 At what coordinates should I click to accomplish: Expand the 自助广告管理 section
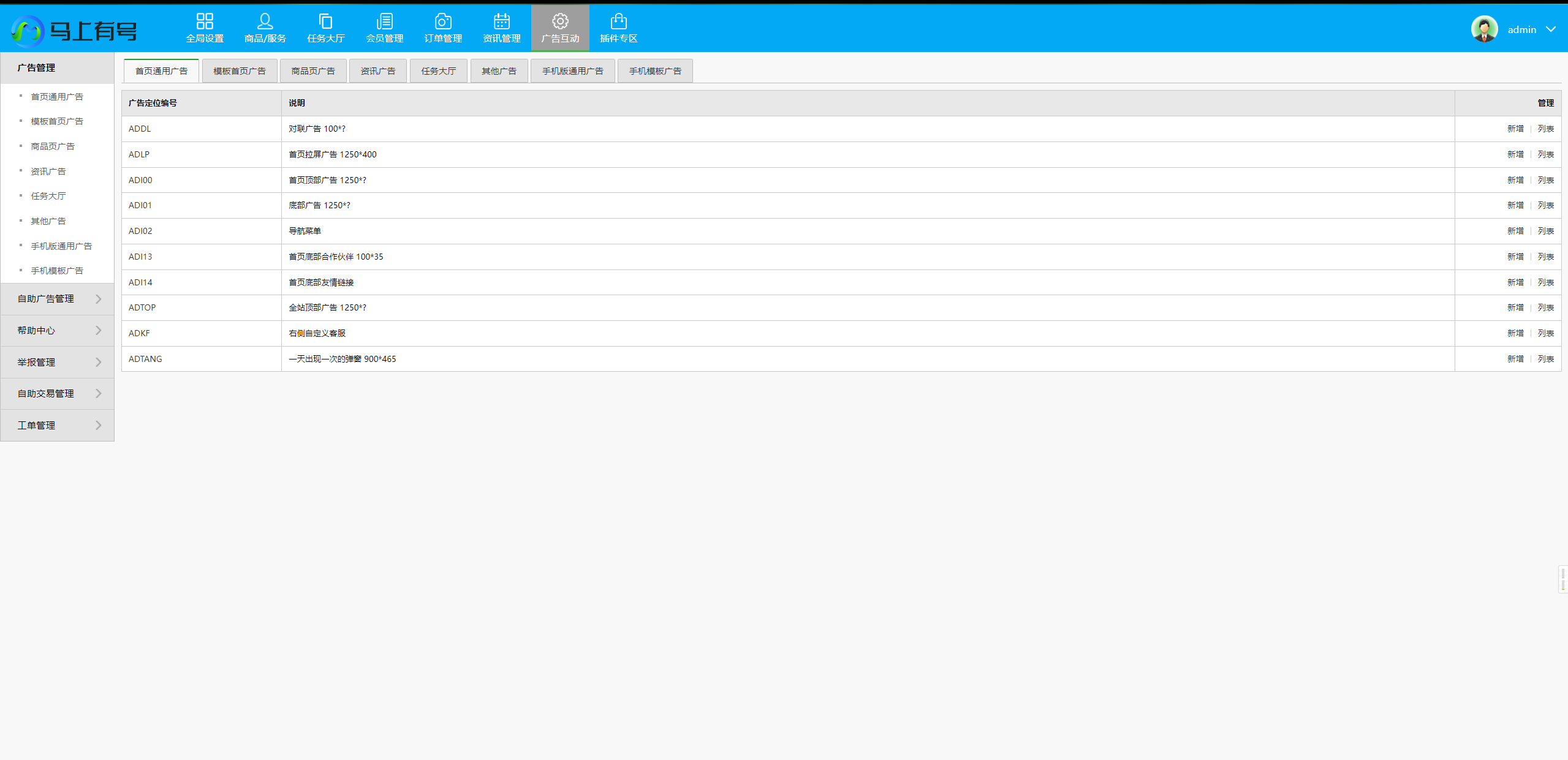(58, 299)
